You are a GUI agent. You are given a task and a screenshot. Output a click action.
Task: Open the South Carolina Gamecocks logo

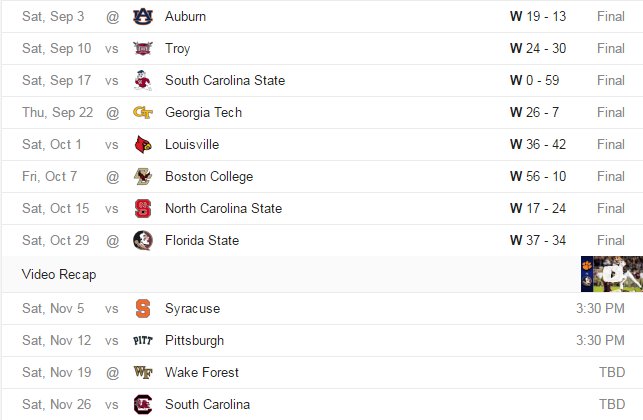click(143, 404)
